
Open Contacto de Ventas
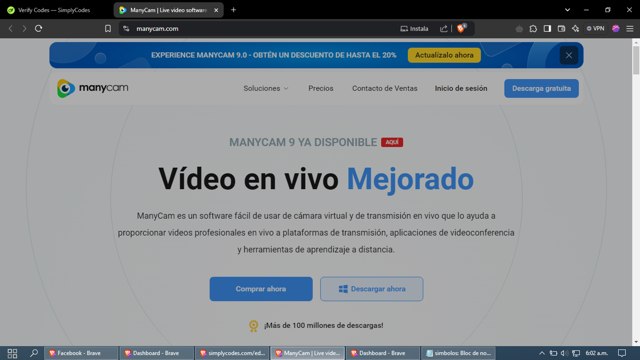click(x=384, y=88)
